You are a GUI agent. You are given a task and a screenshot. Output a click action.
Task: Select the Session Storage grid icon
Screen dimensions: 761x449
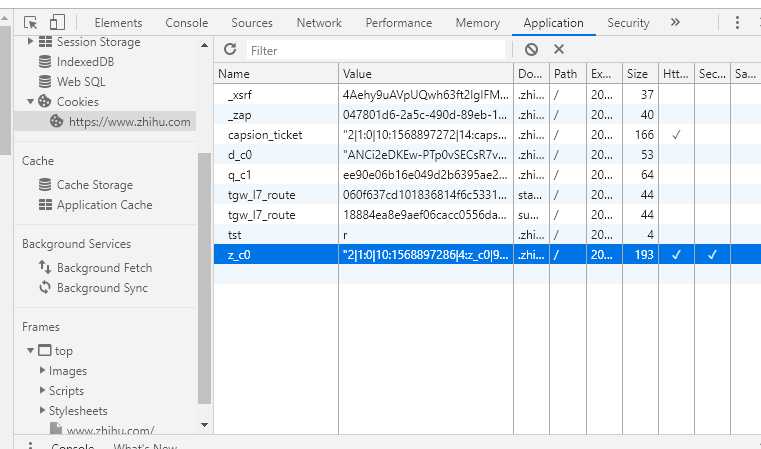pos(45,42)
